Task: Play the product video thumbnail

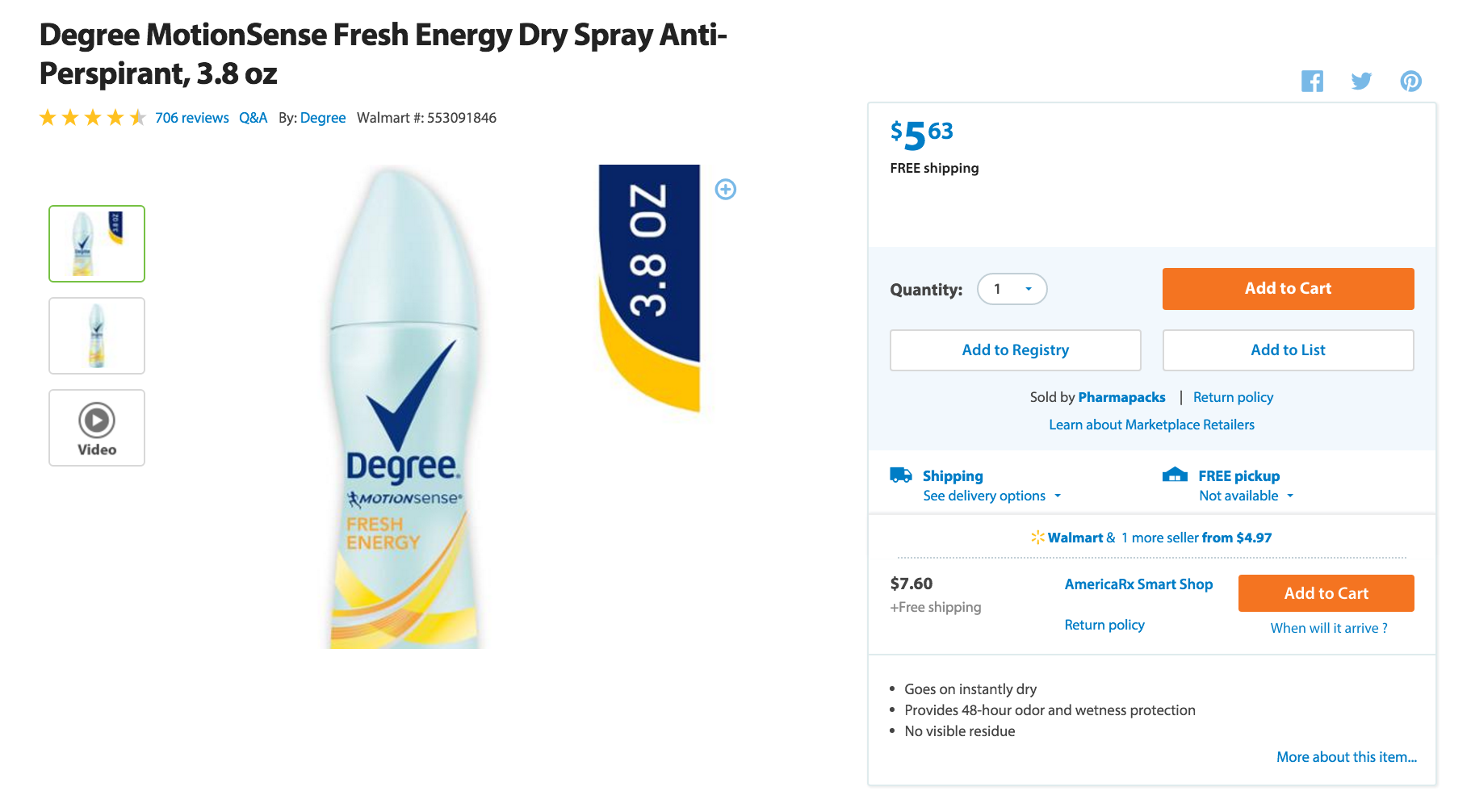Action: coord(97,428)
